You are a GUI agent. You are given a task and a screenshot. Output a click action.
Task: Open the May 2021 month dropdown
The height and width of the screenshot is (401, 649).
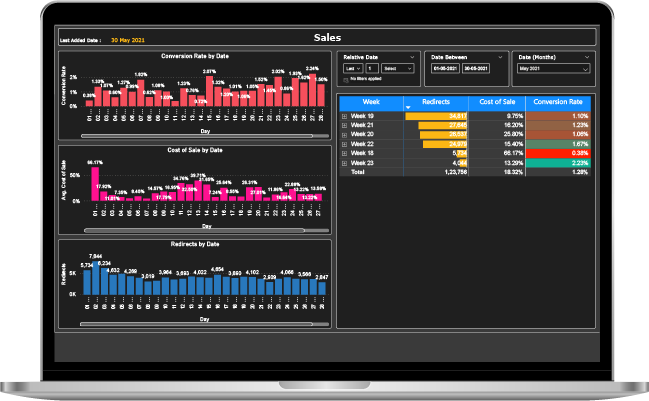click(x=554, y=69)
